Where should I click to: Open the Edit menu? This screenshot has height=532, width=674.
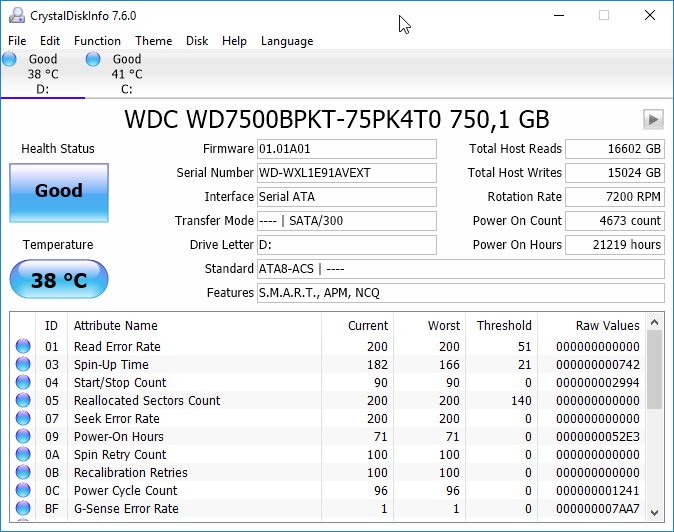click(50, 41)
